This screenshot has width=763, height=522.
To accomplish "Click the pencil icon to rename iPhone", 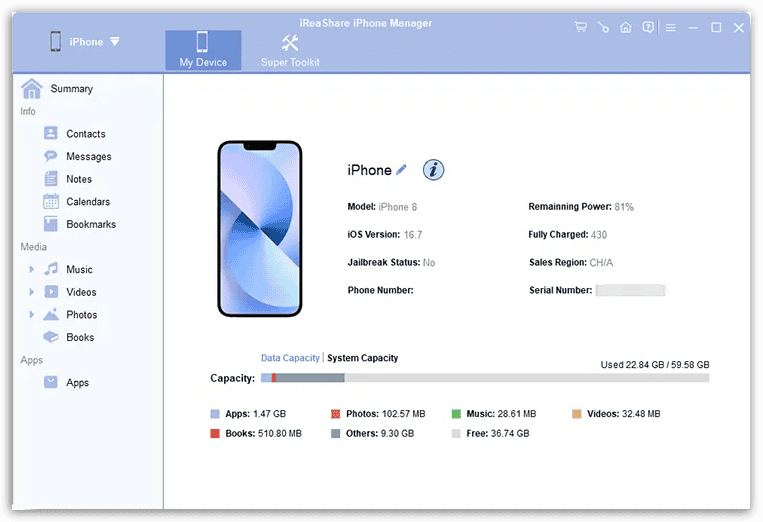I will 401,170.
